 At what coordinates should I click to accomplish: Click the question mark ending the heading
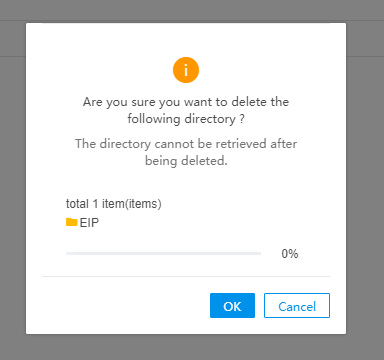click(x=242, y=119)
